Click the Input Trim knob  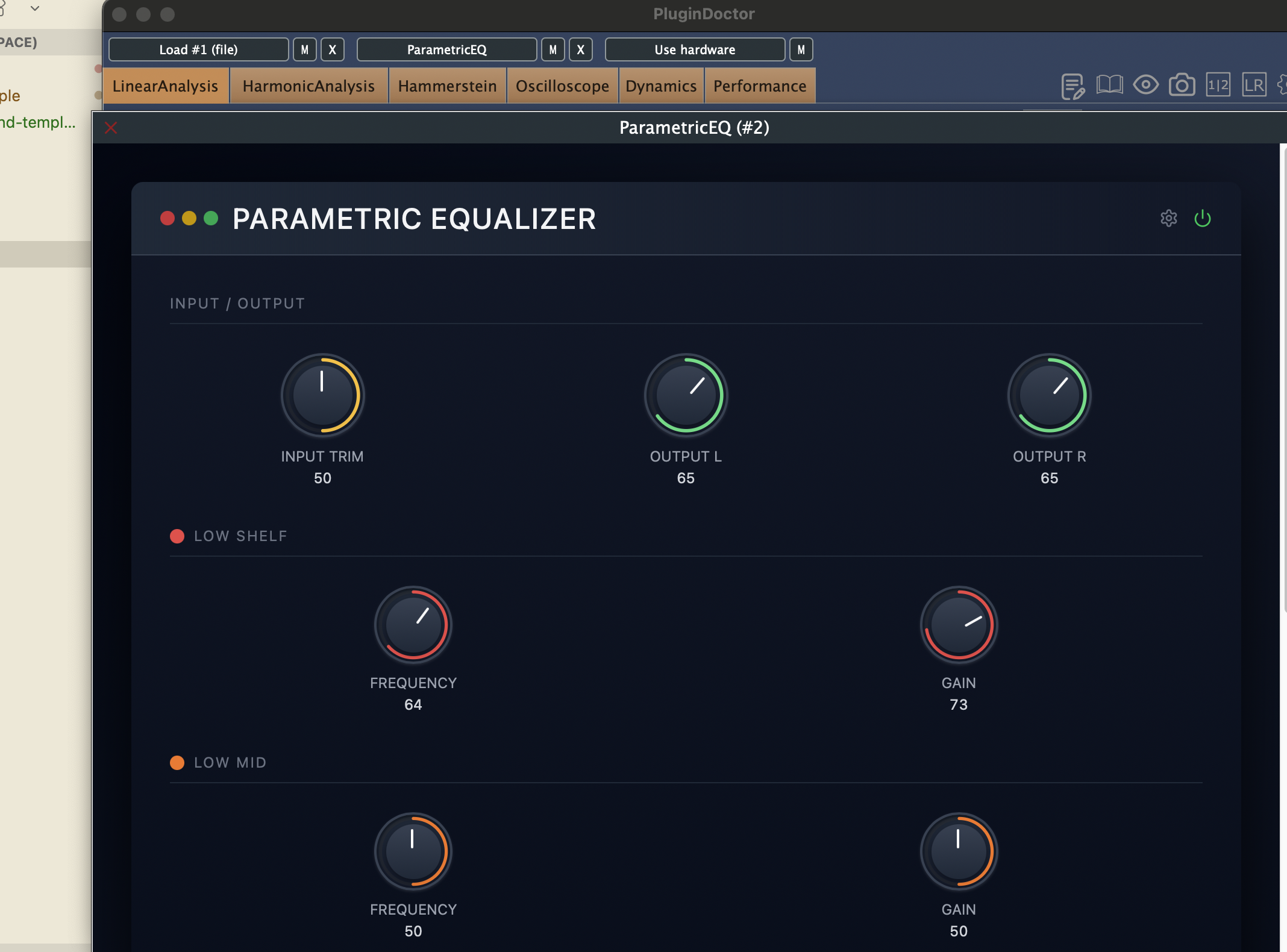tap(322, 395)
